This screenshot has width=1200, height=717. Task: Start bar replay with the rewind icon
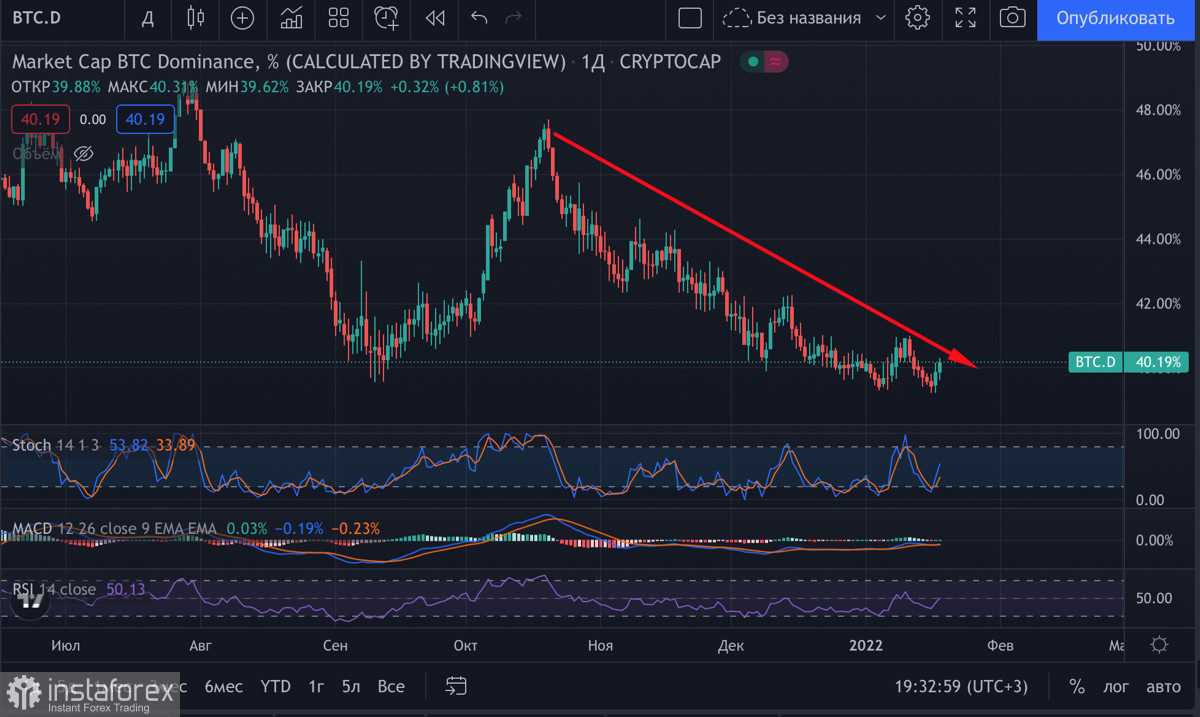tap(435, 18)
